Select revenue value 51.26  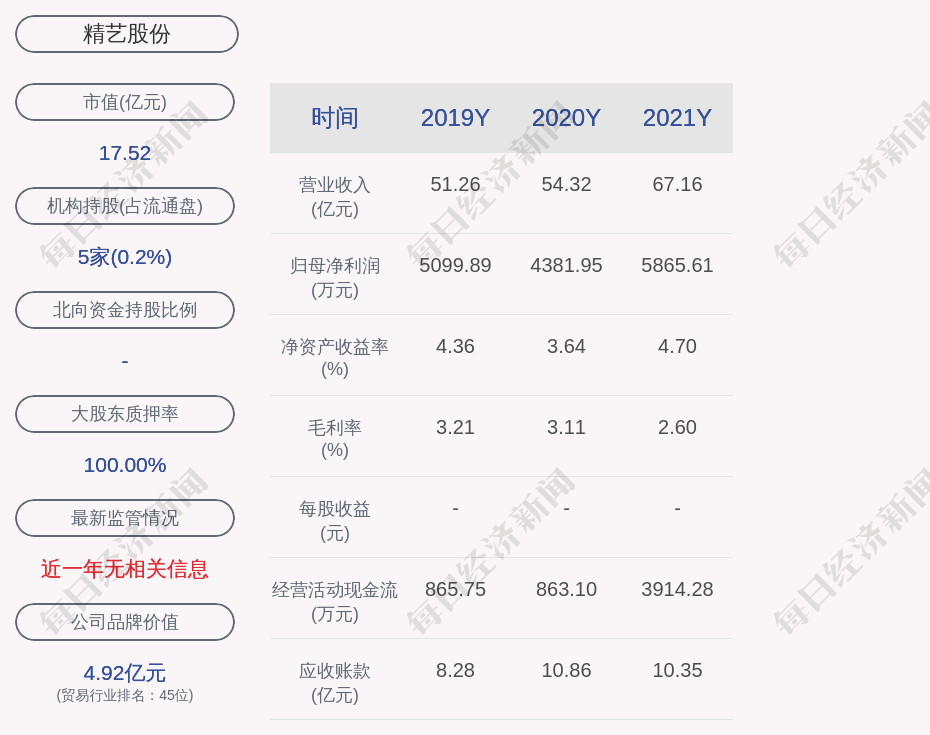455,184
